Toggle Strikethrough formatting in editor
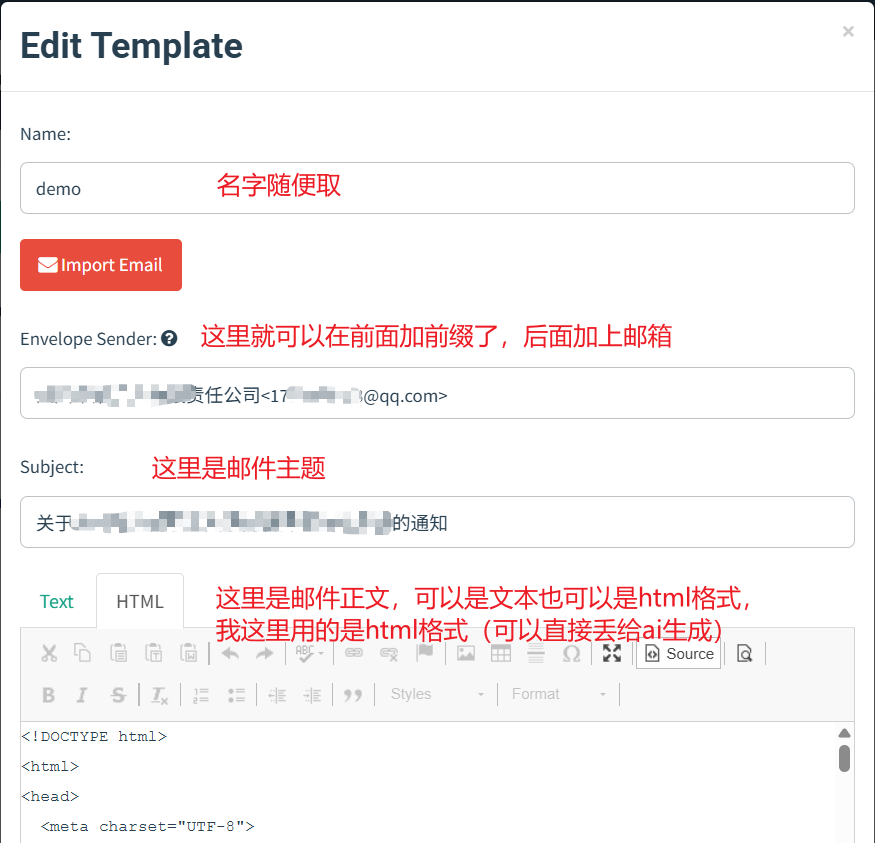 click(118, 695)
